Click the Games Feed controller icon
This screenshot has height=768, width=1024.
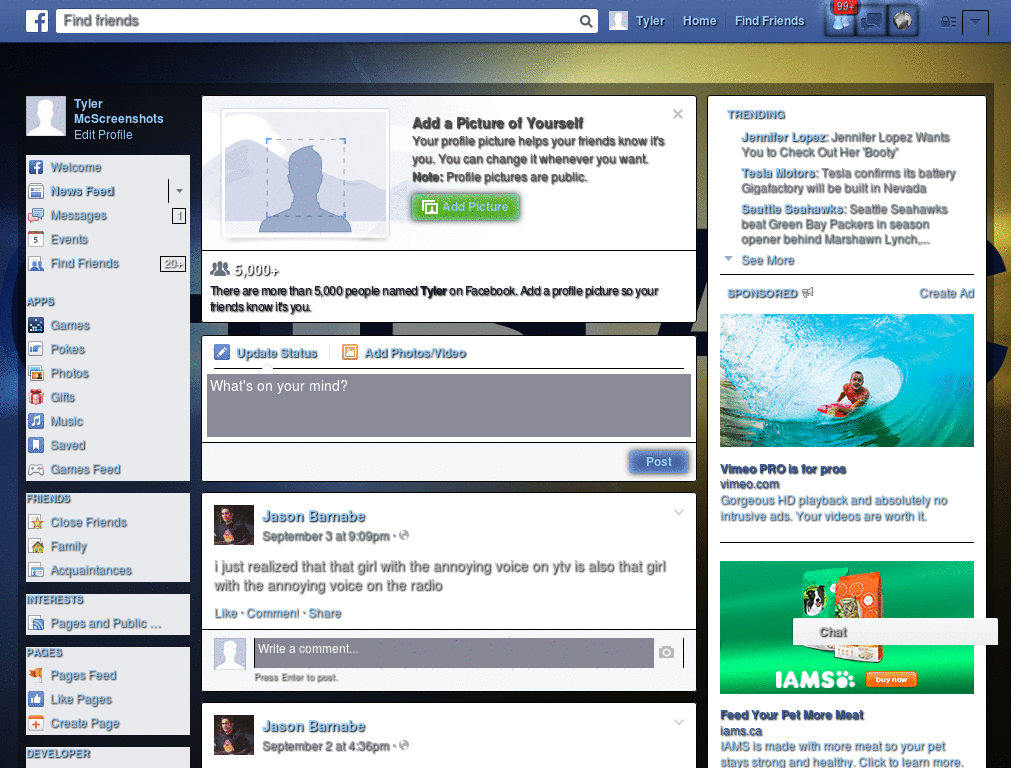pos(36,470)
